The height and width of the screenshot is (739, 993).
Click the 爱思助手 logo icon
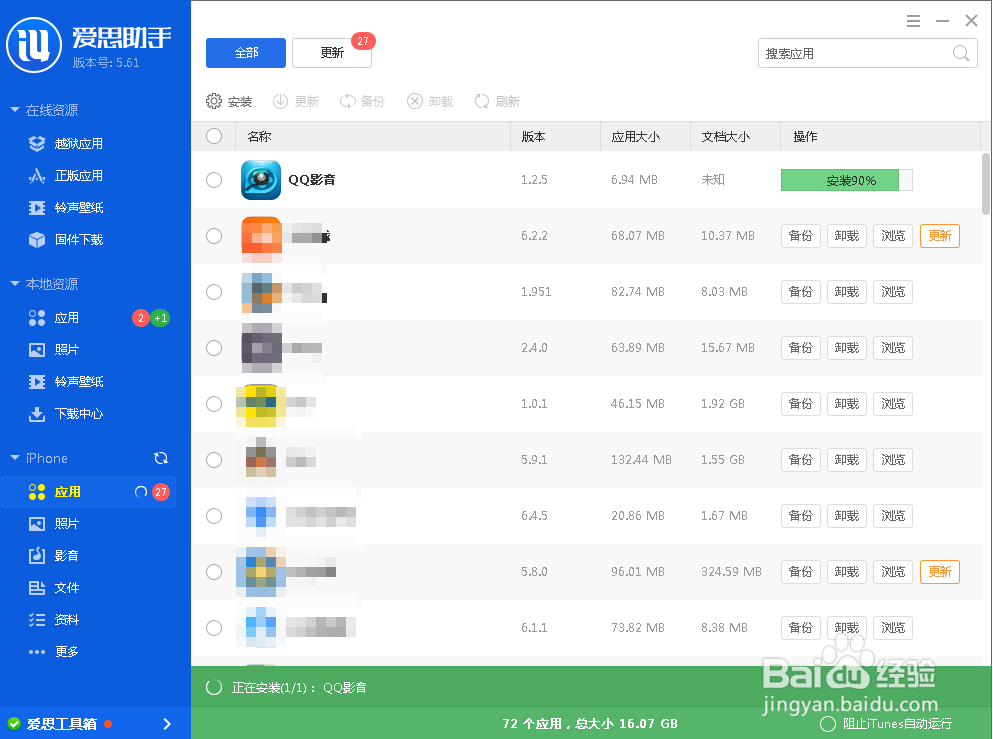click(34, 46)
